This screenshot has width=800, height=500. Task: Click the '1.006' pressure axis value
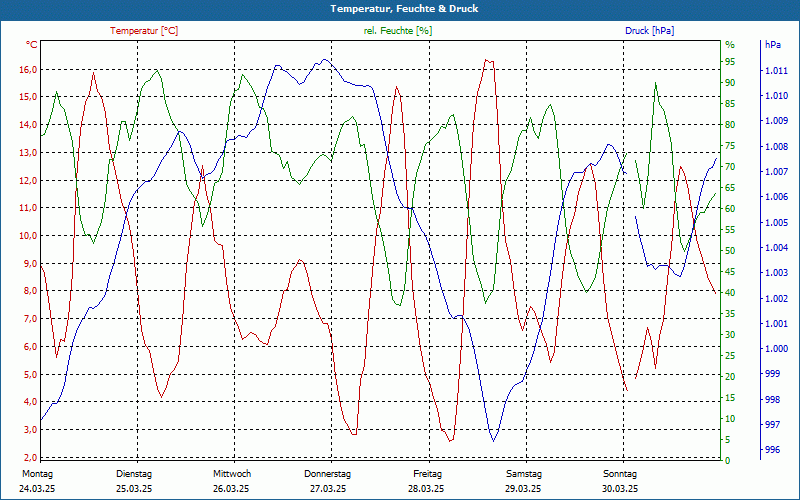coord(777,197)
